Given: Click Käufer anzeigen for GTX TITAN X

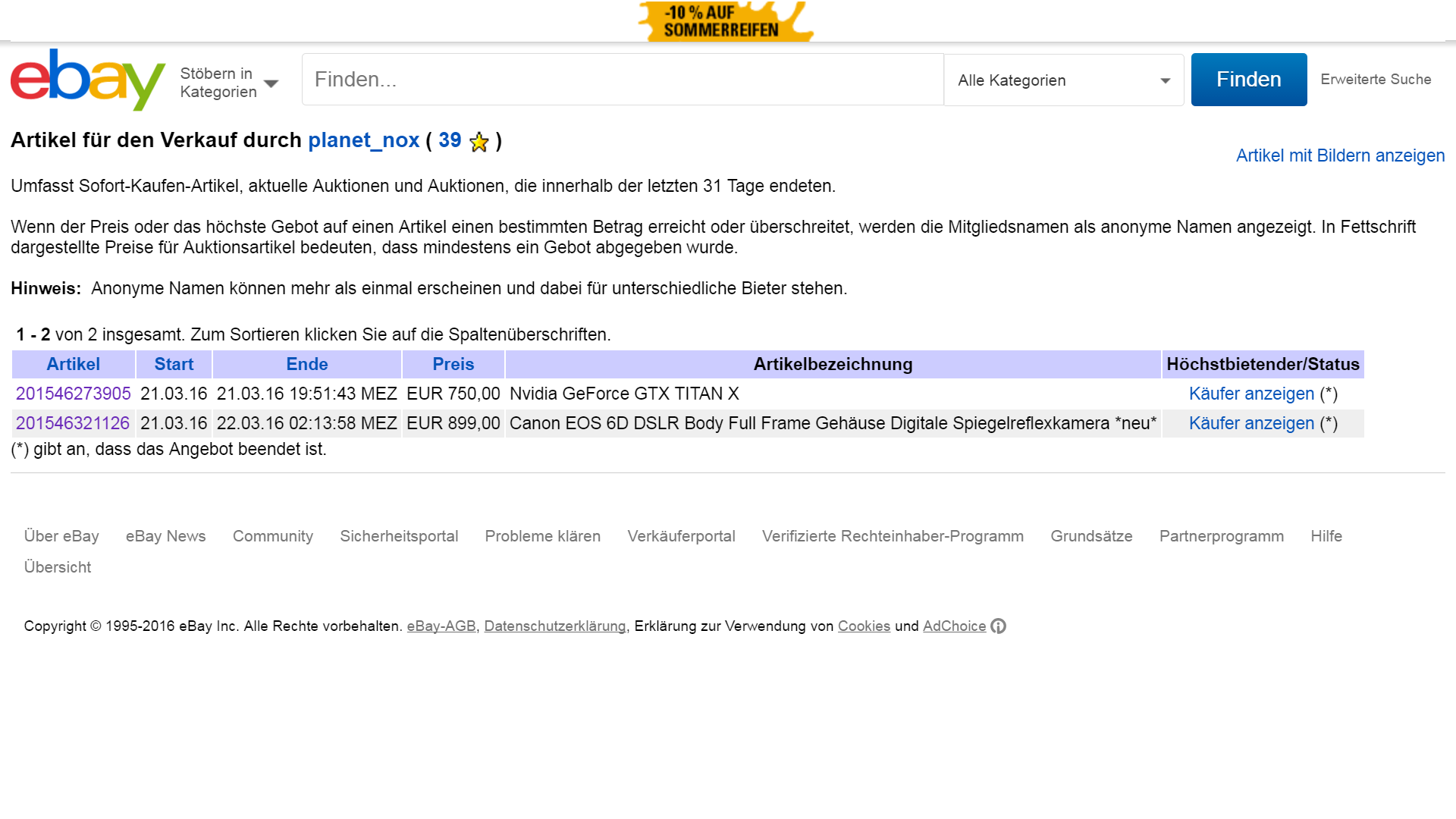Looking at the screenshot, I should (1251, 394).
